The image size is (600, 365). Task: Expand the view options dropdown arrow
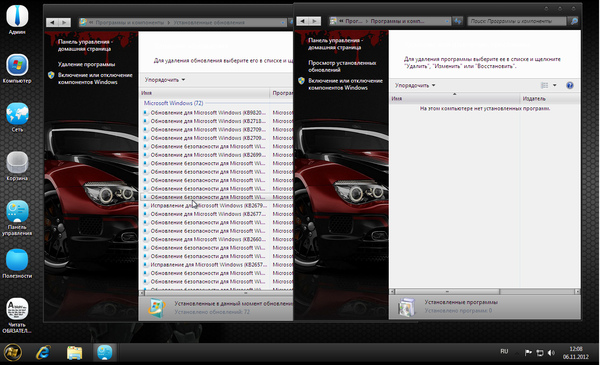[554, 85]
